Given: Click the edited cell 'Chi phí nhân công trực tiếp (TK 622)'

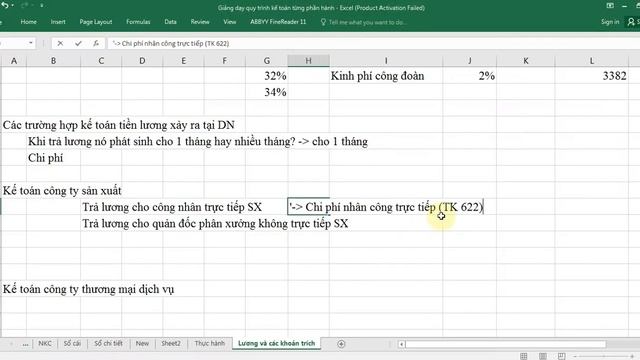Looking at the screenshot, I should [x=386, y=207].
